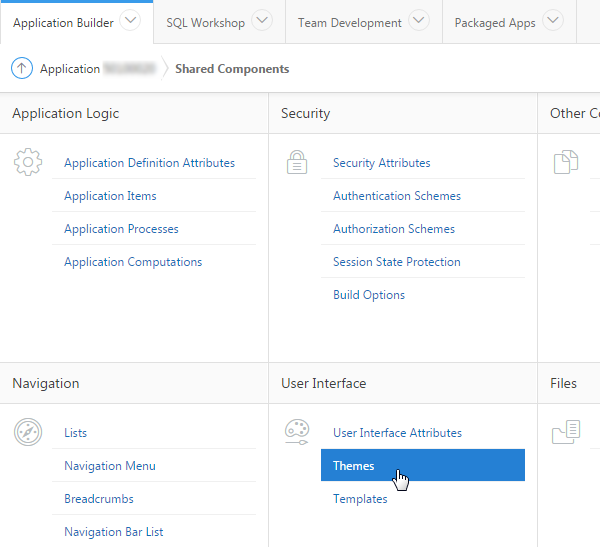Select the Navigation Menu link
This screenshot has width=600, height=547.
click(110, 466)
